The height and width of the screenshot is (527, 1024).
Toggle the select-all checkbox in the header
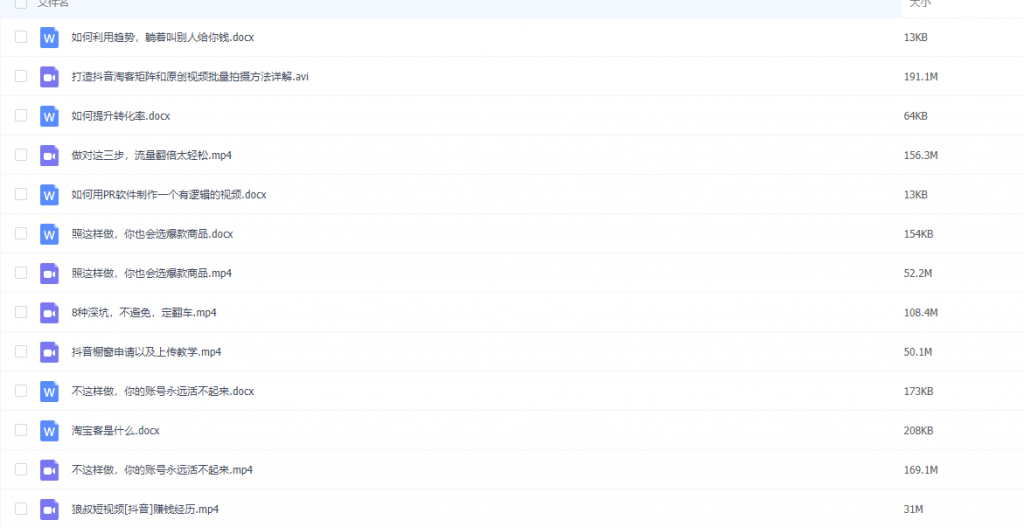[21, 3]
